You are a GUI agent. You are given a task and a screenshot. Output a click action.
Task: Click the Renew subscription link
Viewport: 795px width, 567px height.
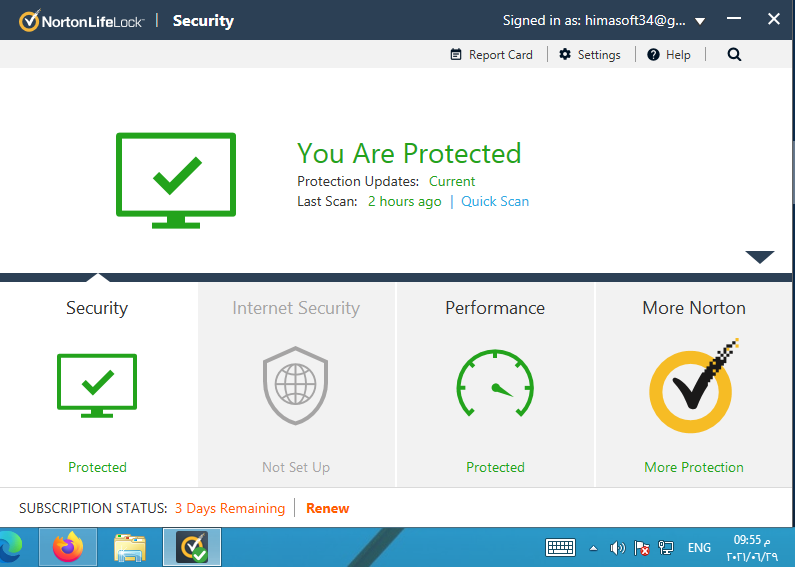[328, 508]
